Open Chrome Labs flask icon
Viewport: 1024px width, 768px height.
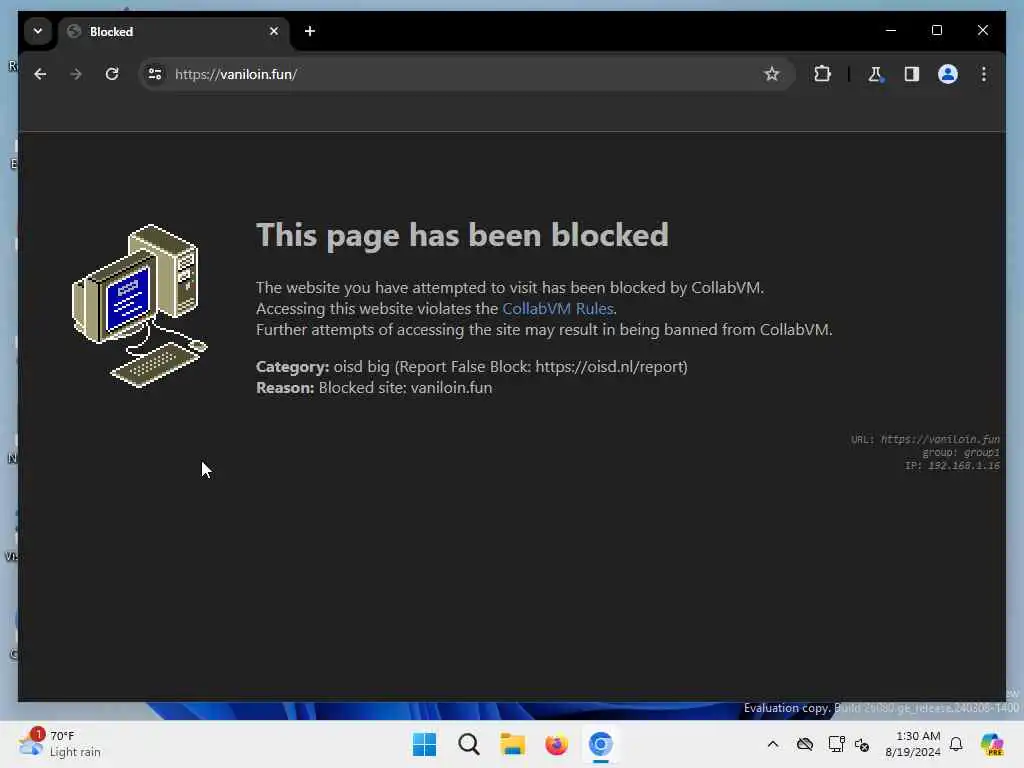pos(875,74)
